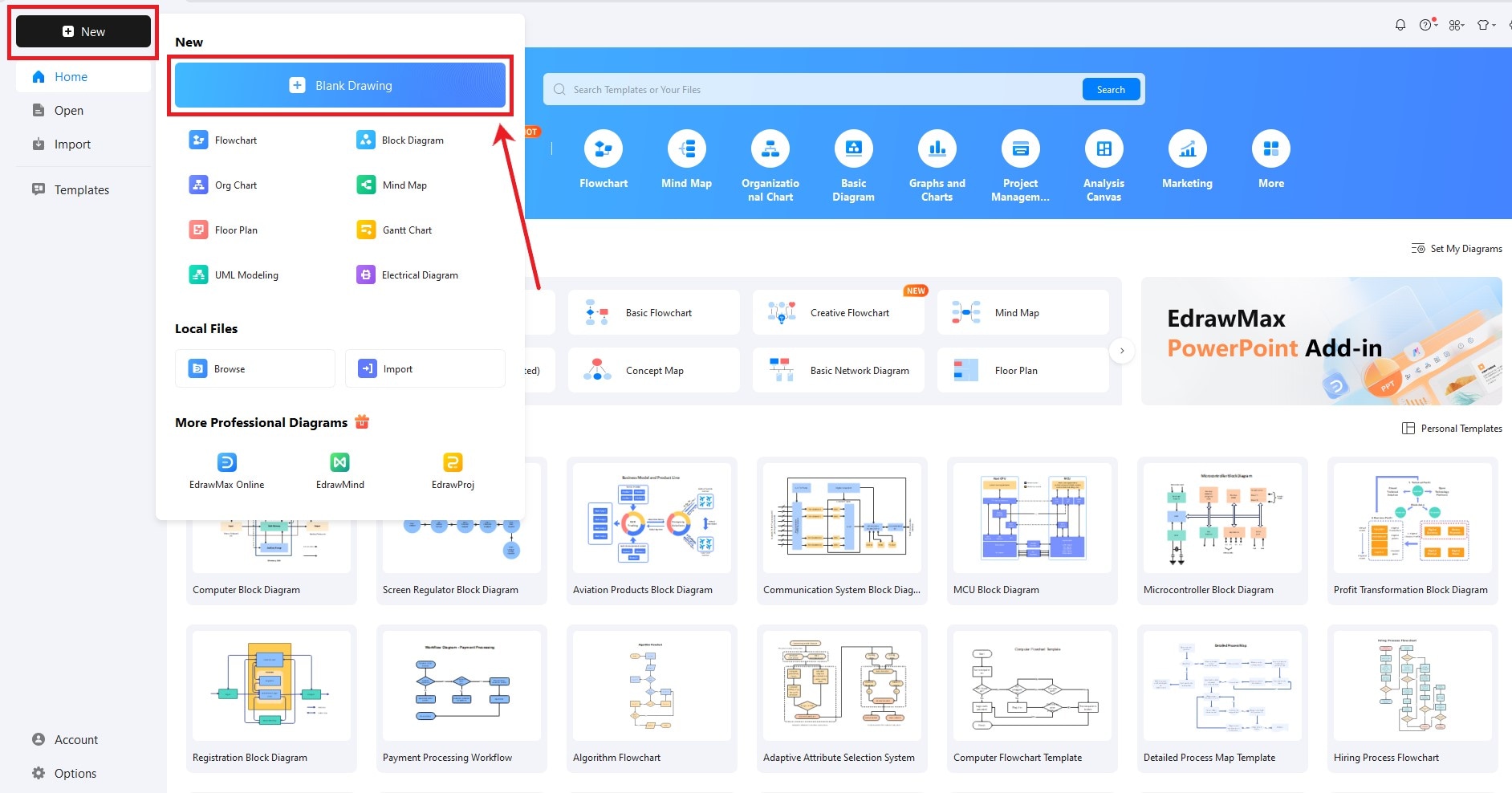The height and width of the screenshot is (793, 1512).
Task: Open Analysis Canvas category
Action: 1104,166
